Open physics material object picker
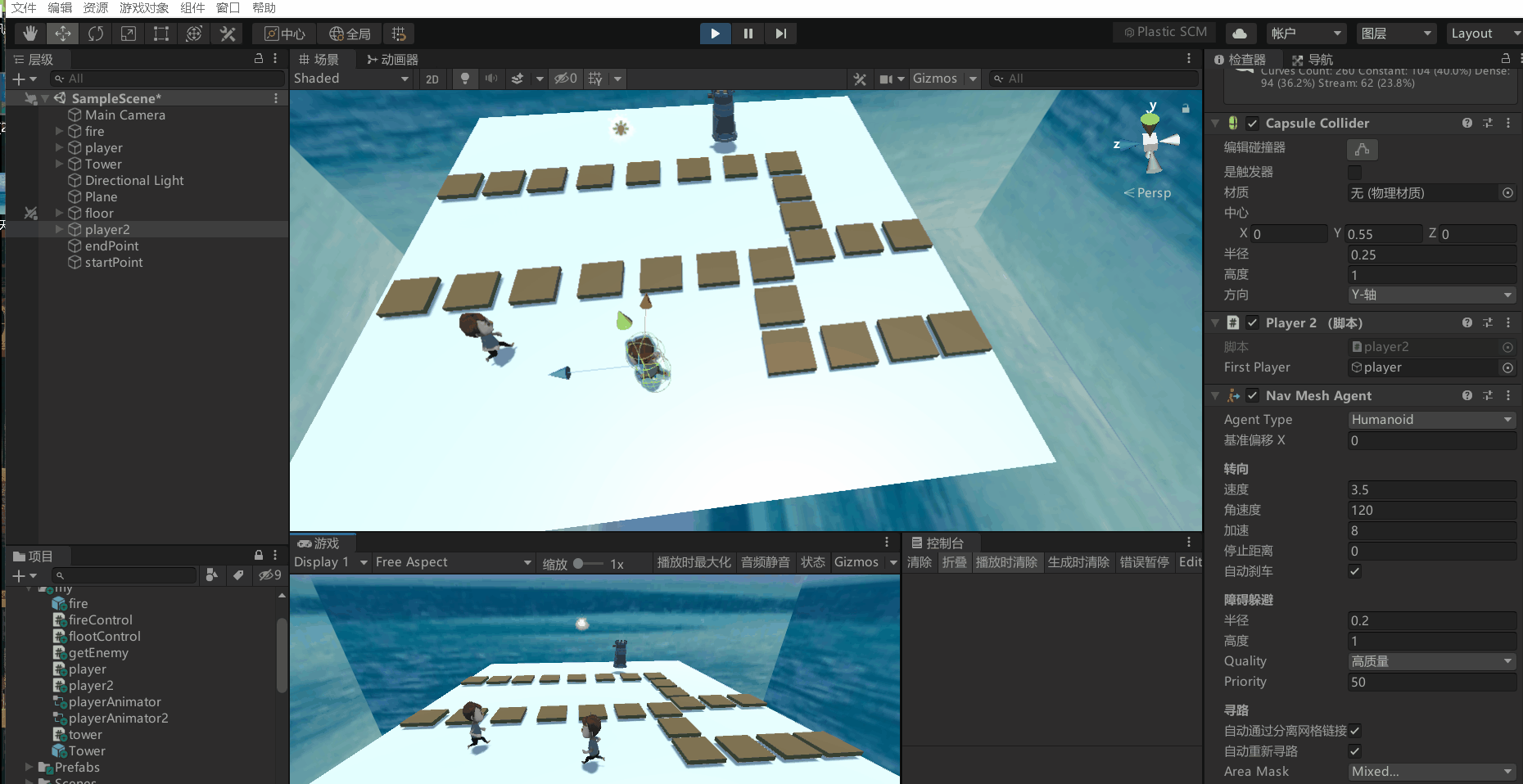The width and height of the screenshot is (1523, 784). tap(1507, 193)
